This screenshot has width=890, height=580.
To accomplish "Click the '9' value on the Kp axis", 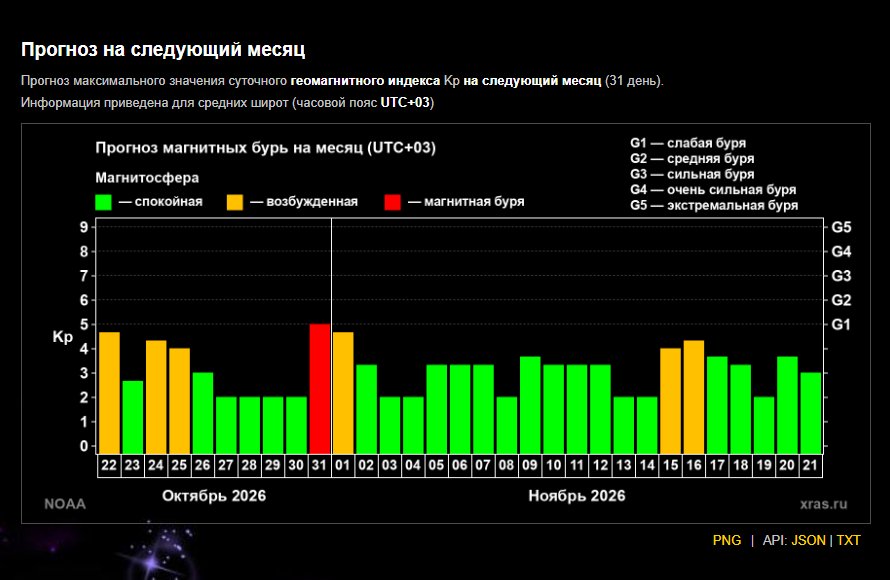I will [x=84, y=228].
